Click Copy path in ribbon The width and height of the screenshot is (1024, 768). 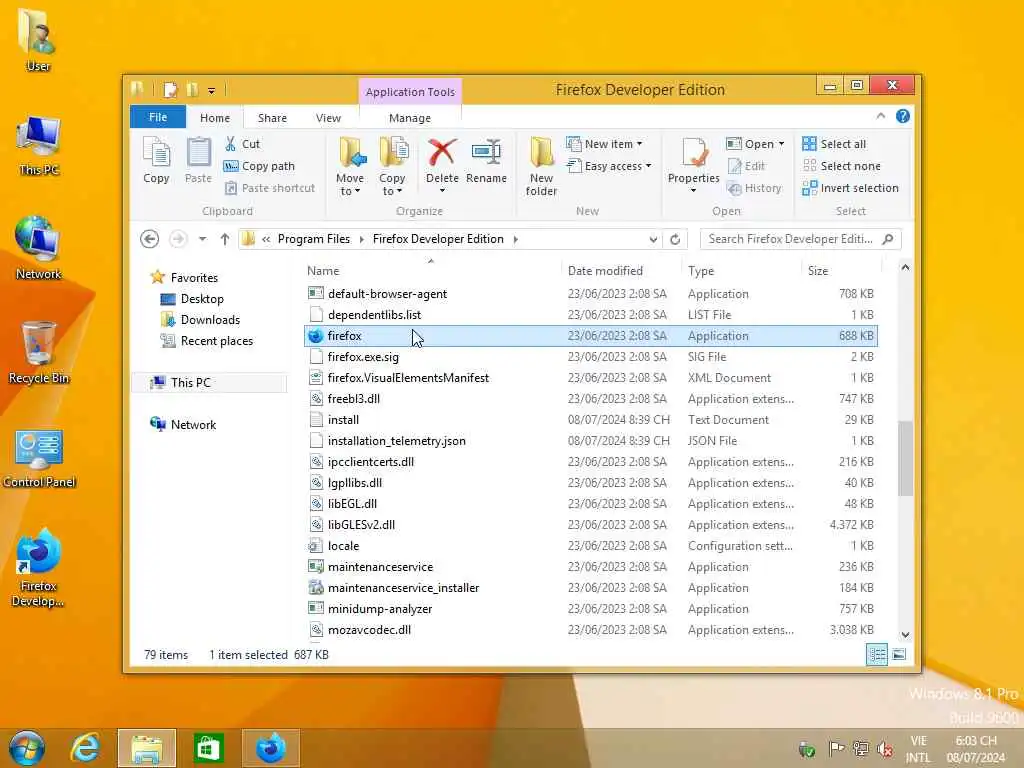point(259,166)
